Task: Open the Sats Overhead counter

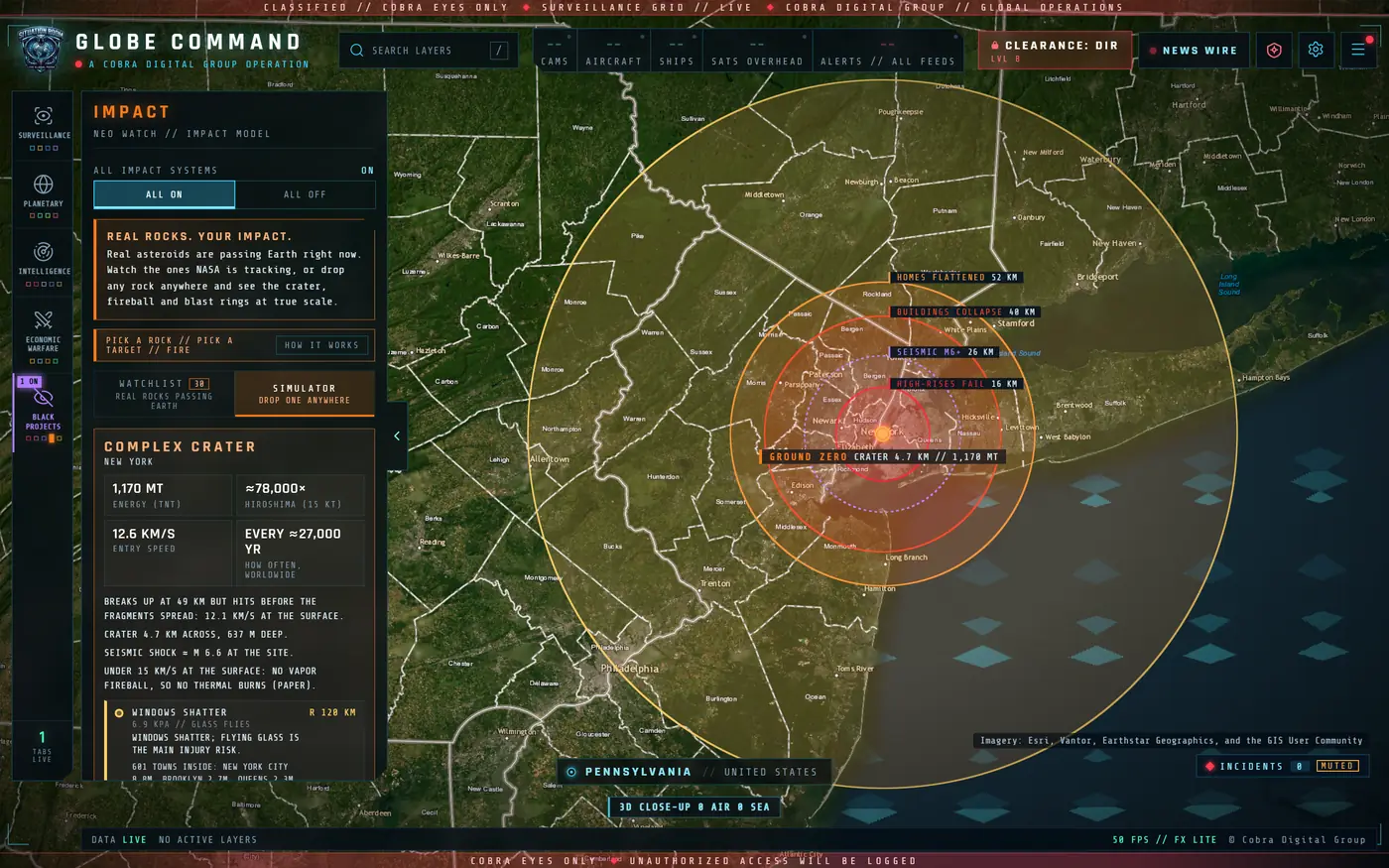Action: (757, 52)
